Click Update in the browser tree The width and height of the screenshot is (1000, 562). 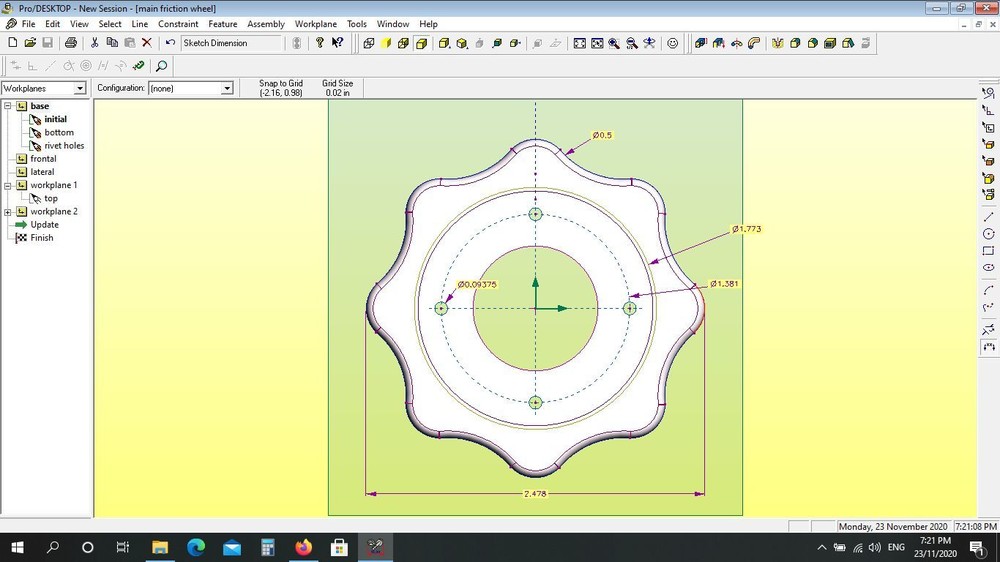pos(44,225)
